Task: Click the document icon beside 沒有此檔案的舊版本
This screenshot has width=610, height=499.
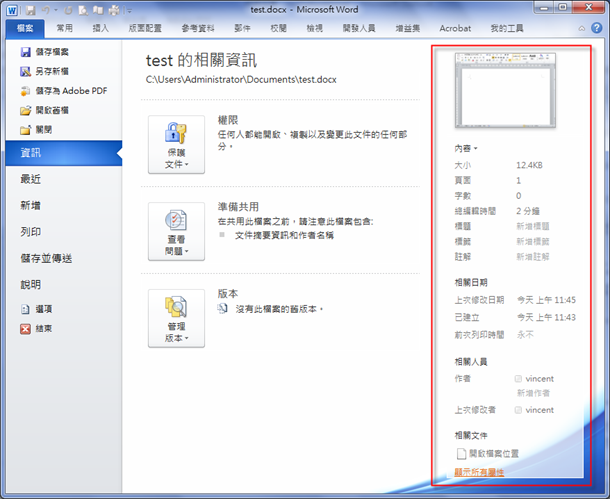Action: point(223,309)
